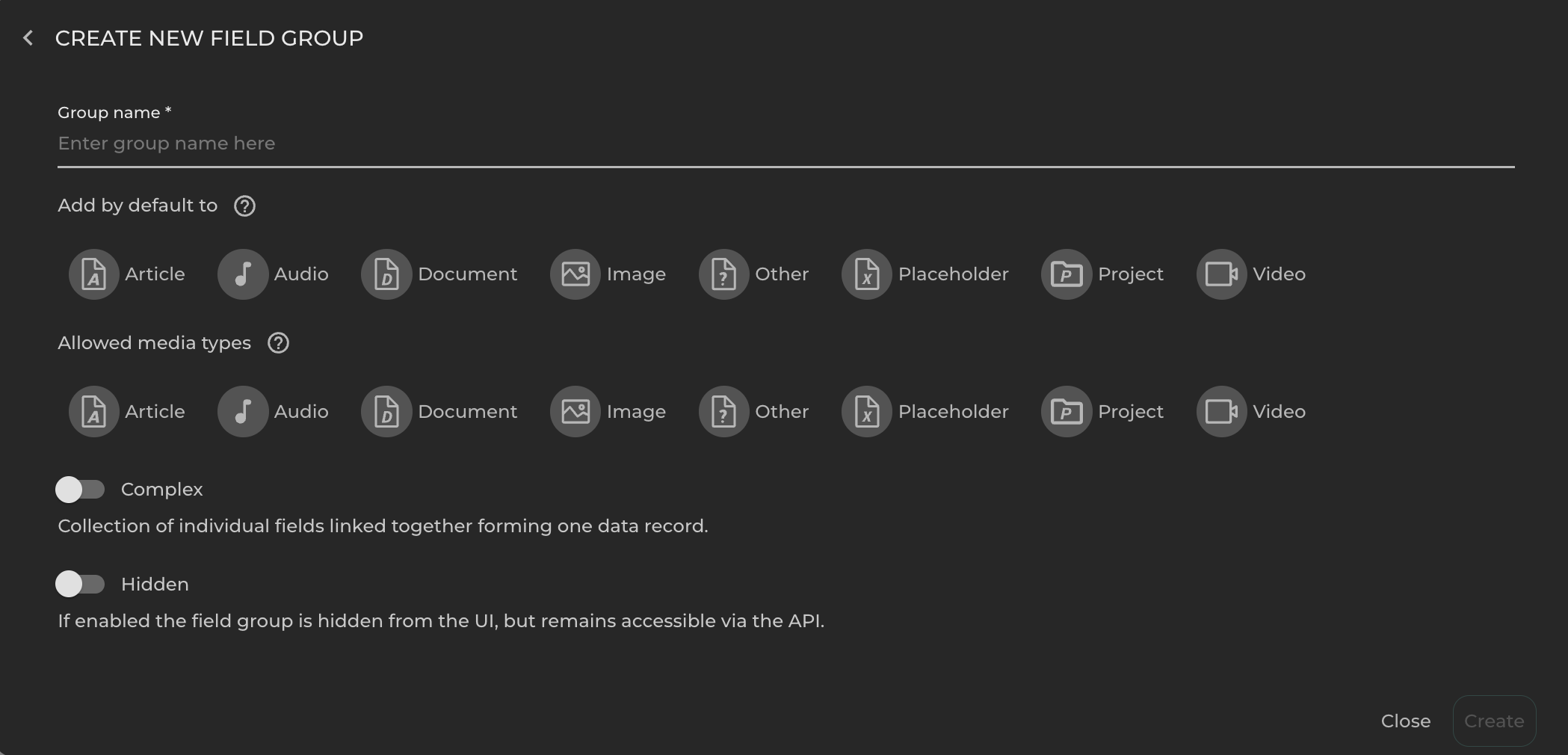
Task: Click the Group name text field
Action: (785, 144)
